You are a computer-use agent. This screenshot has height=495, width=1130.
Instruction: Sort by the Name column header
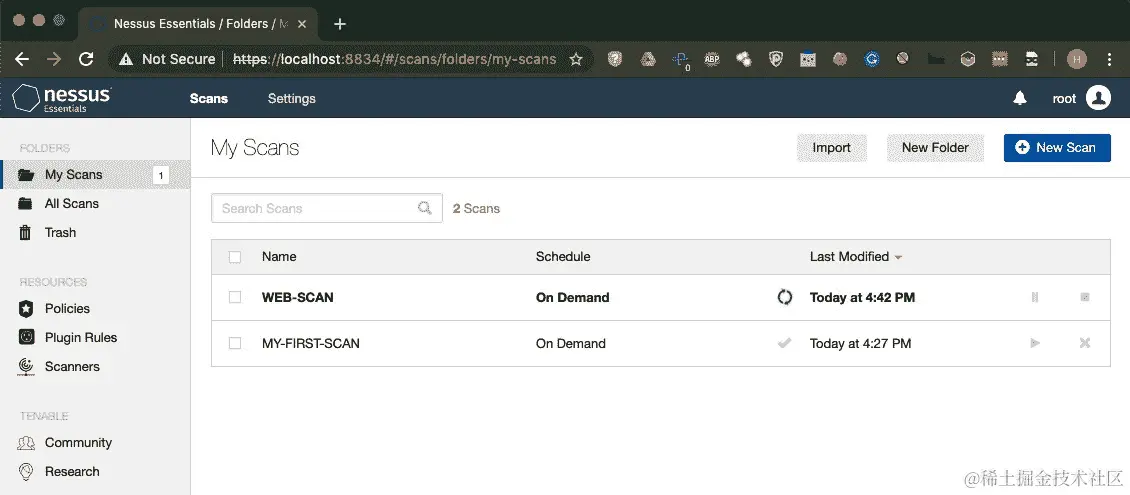pos(279,257)
